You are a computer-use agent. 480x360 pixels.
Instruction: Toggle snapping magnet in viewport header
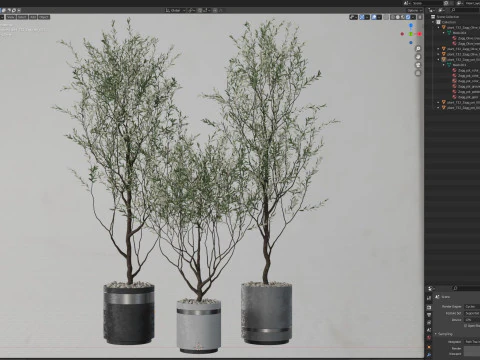point(200,10)
